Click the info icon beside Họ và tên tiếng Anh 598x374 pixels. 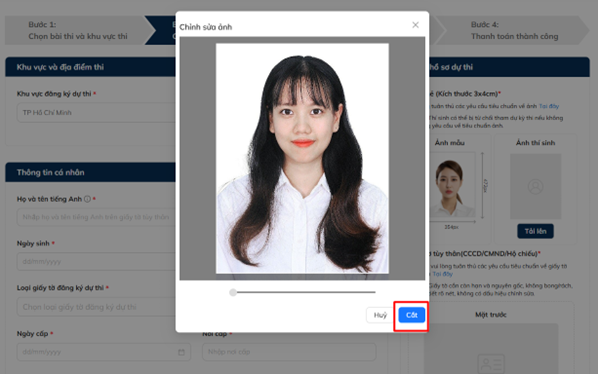click(87, 199)
